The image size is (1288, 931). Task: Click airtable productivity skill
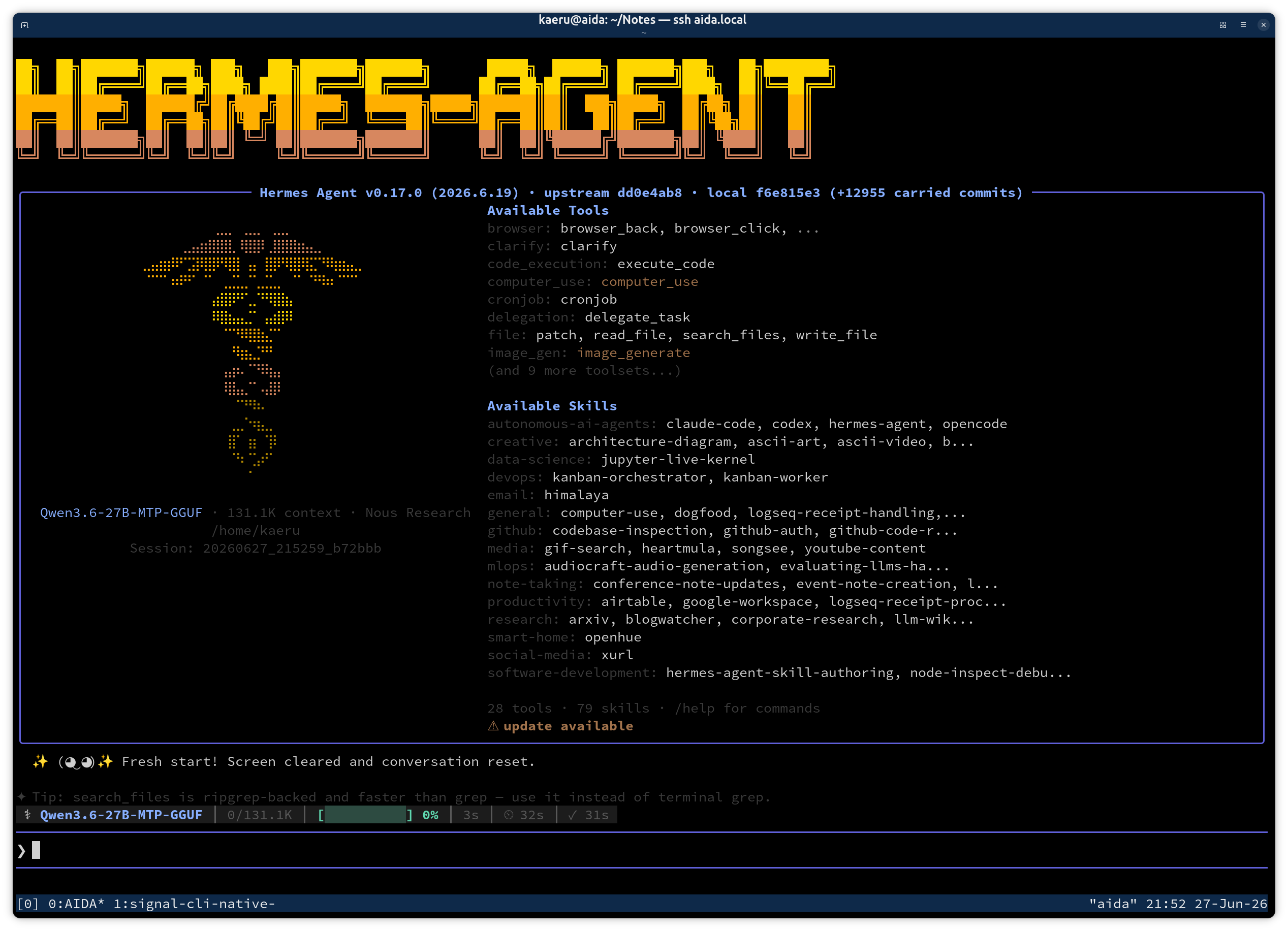coord(633,602)
